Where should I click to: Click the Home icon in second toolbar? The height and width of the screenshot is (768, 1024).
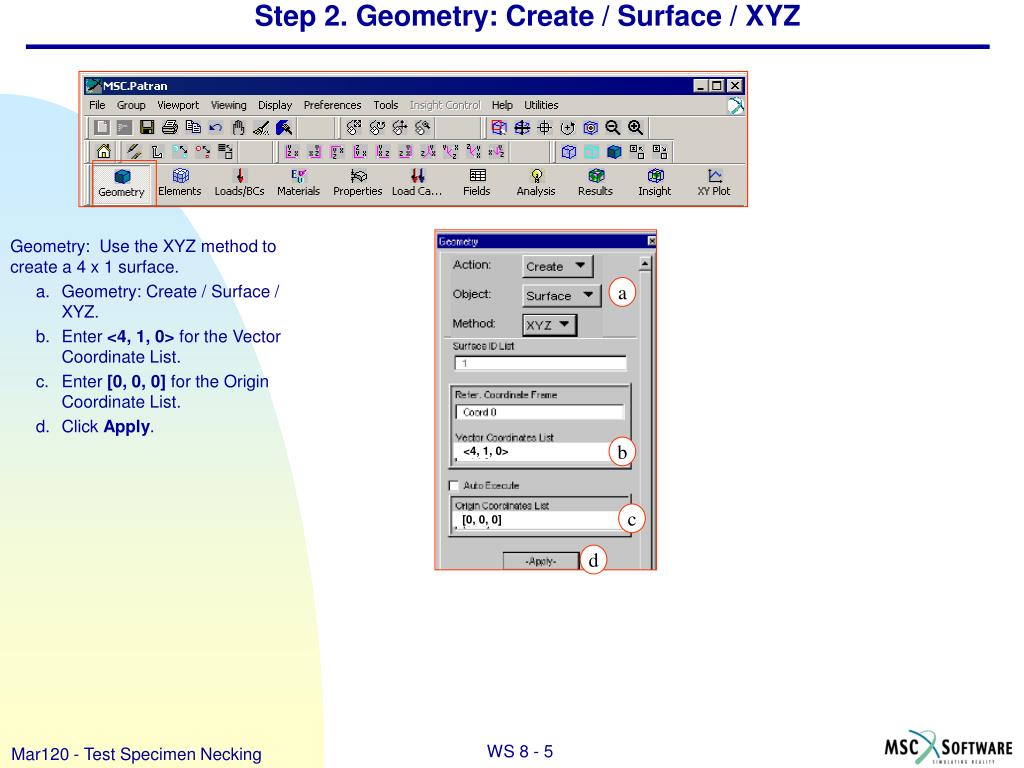coord(103,152)
